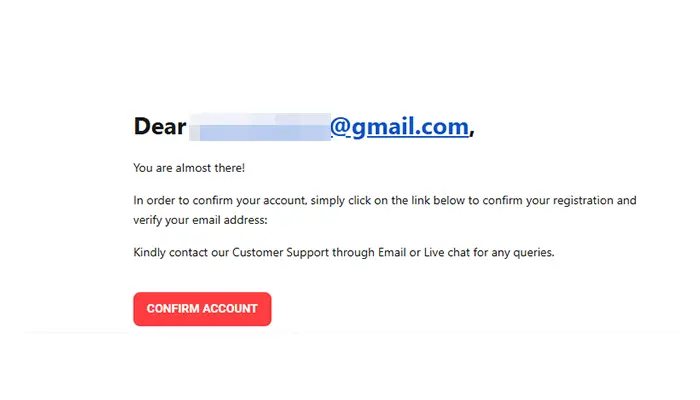Click "for any queries." at sentence end

click(514, 253)
